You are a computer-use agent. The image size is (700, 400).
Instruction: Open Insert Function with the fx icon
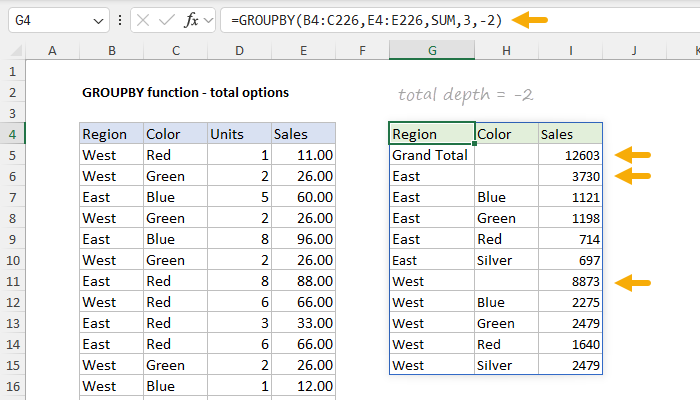(193, 20)
